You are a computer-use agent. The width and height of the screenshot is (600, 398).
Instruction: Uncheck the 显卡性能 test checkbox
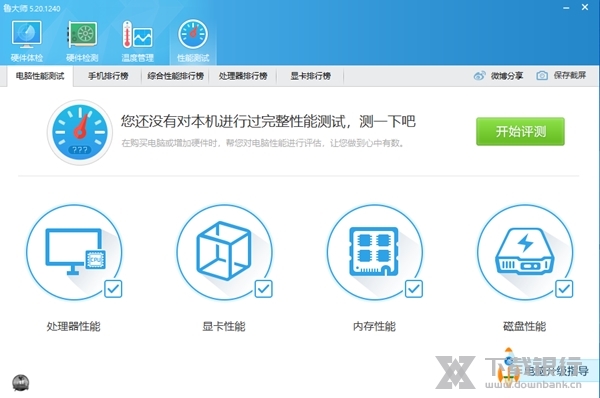(x=264, y=289)
